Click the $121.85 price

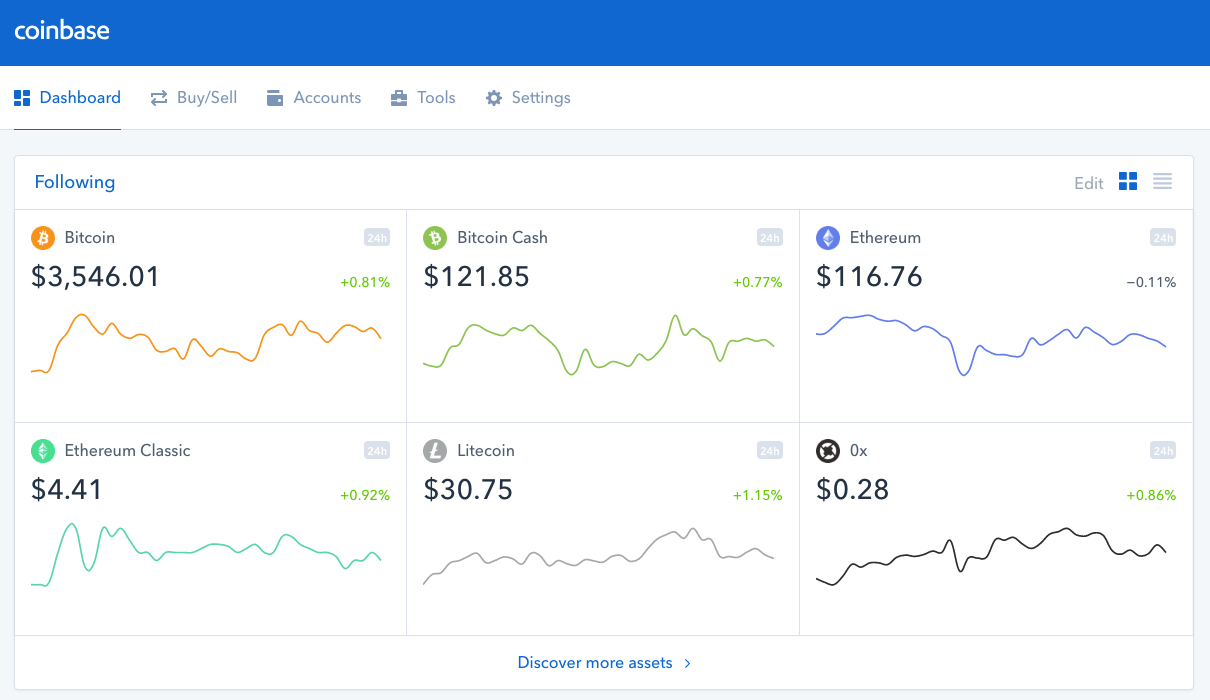[477, 277]
